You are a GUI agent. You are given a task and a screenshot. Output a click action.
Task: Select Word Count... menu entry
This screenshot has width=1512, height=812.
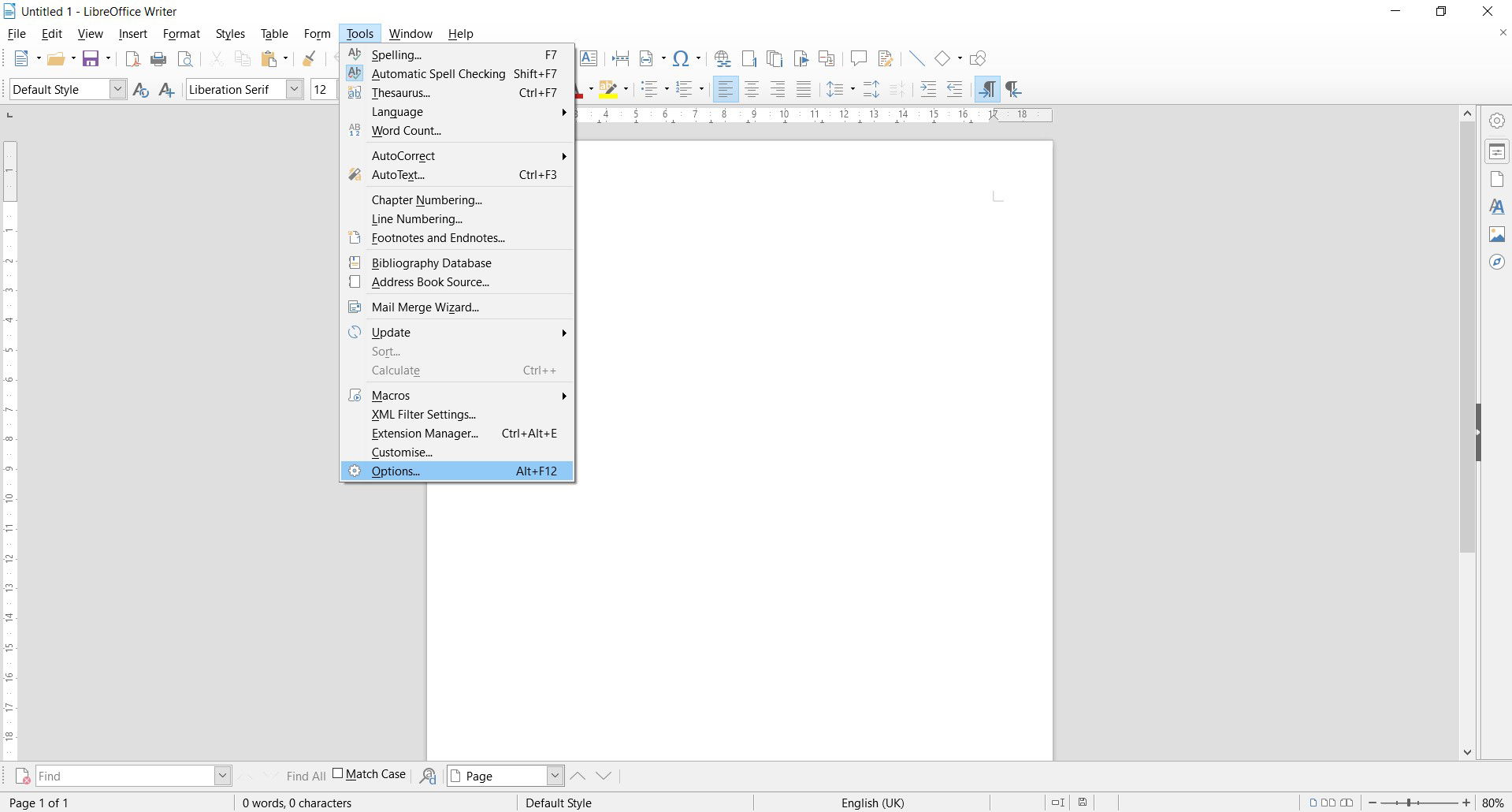pyautogui.click(x=457, y=131)
